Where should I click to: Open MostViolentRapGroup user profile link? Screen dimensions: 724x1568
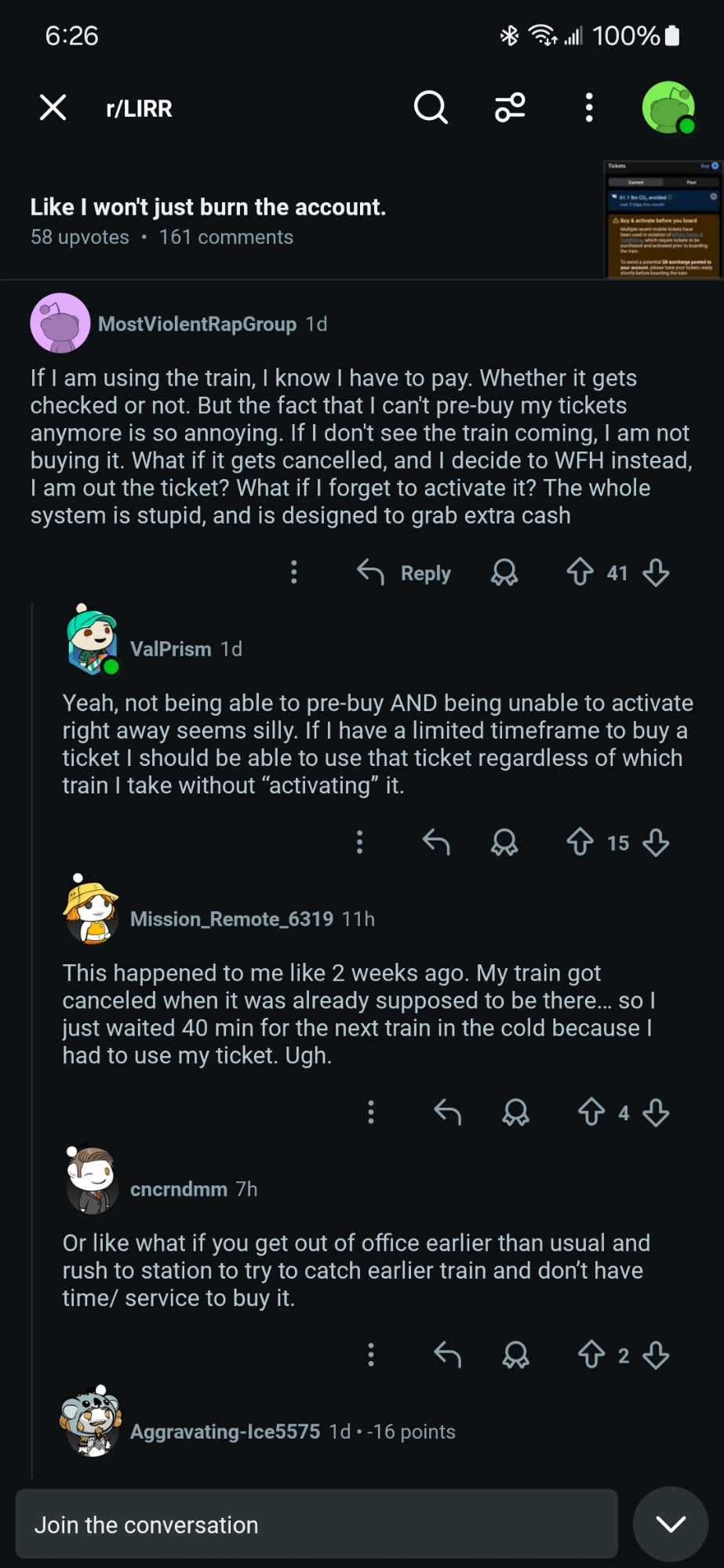click(x=197, y=324)
